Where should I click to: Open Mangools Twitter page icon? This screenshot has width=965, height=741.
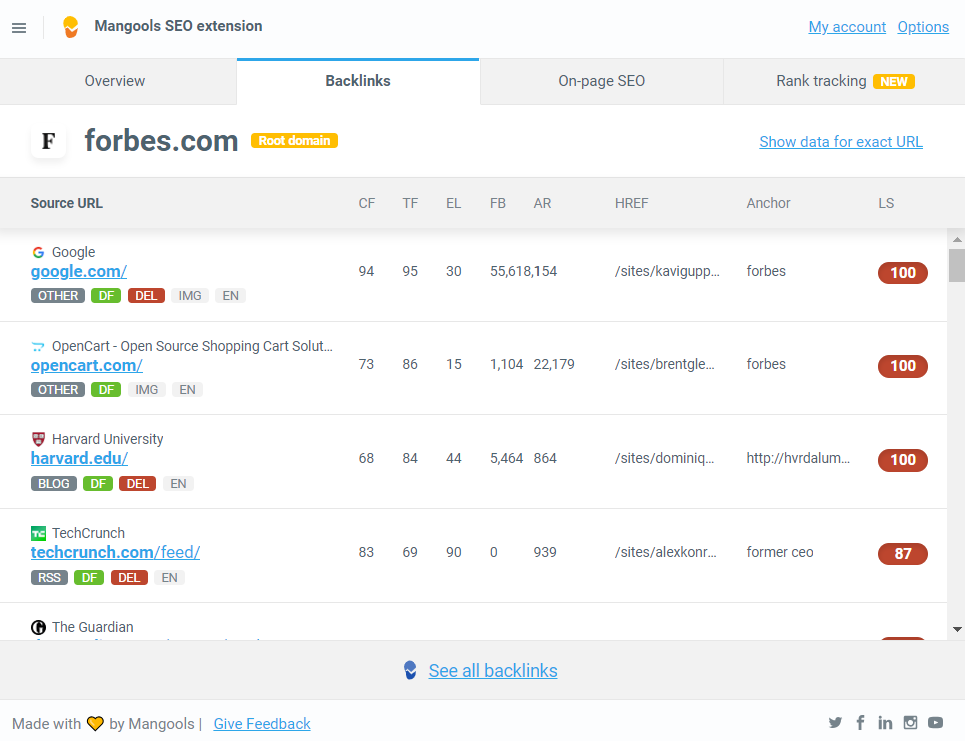coord(836,723)
